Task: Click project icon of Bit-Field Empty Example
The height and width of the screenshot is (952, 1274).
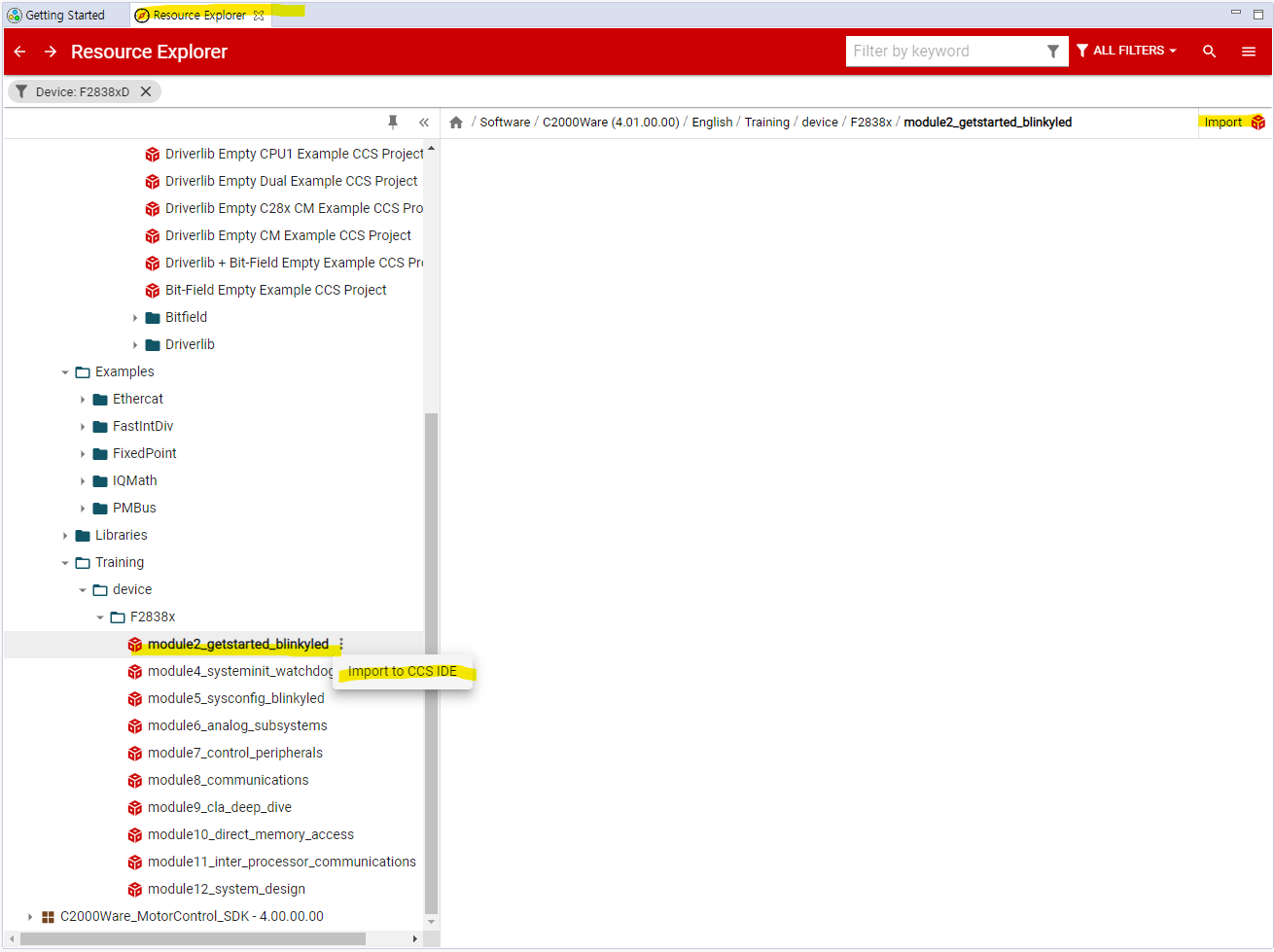Action: 153,291
